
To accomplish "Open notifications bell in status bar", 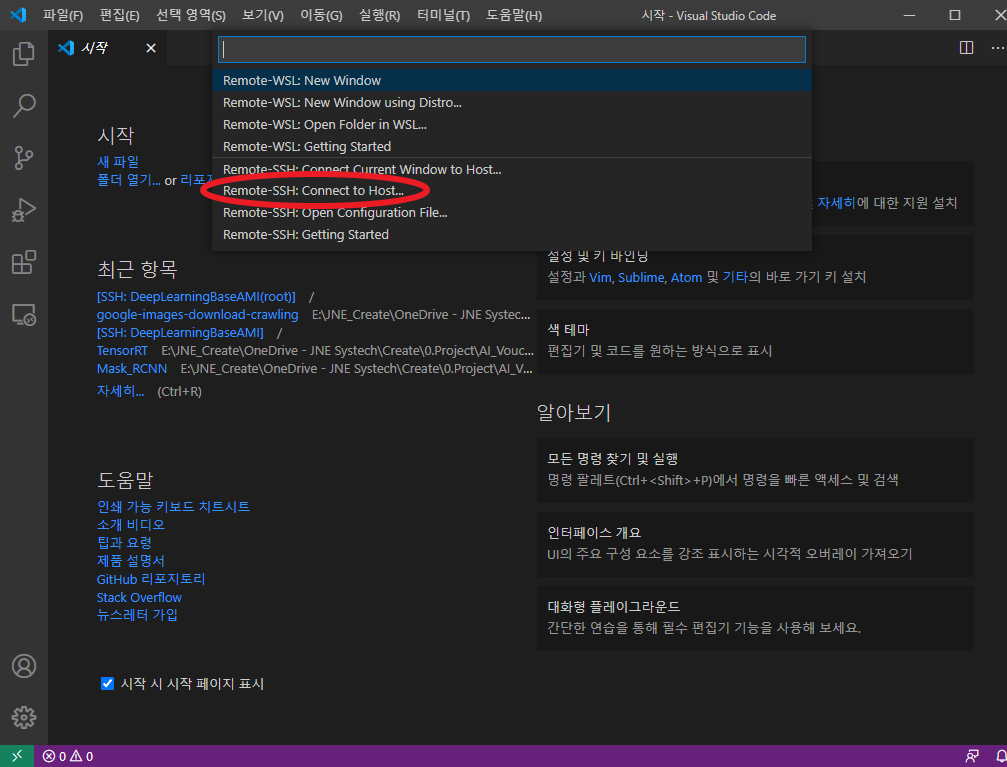I will (1001, 756).
